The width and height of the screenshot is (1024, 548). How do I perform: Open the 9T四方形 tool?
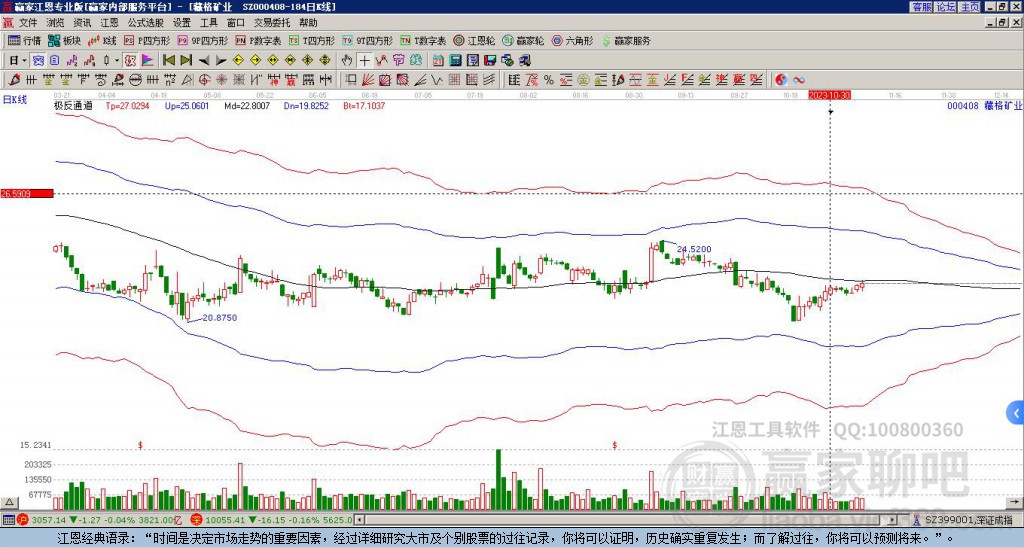(x=367, y=40)
